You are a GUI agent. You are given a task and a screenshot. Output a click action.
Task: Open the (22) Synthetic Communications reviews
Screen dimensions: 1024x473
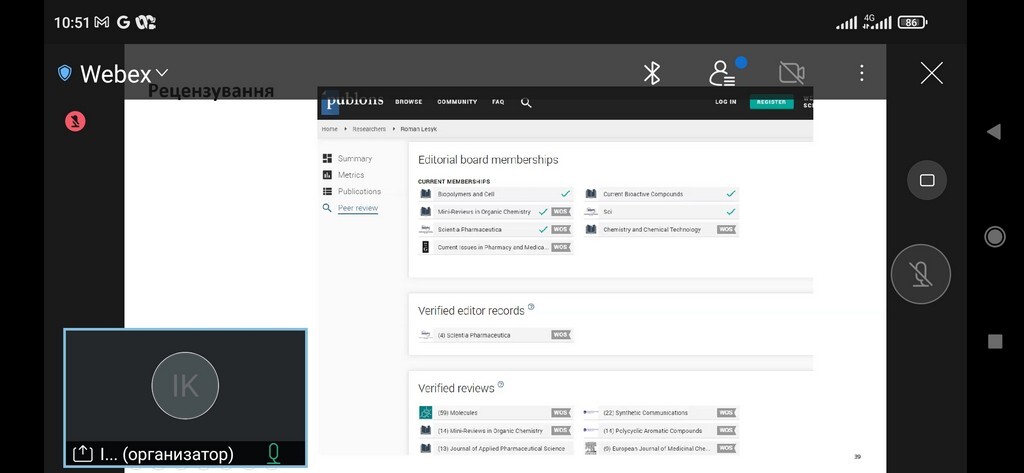[661, 413]
